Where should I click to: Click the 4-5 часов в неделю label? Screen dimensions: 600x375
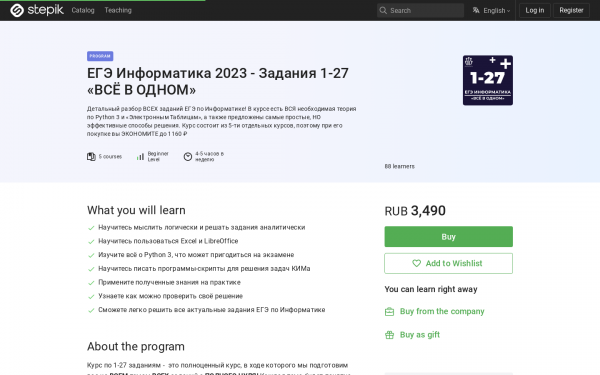pos(209,157)
